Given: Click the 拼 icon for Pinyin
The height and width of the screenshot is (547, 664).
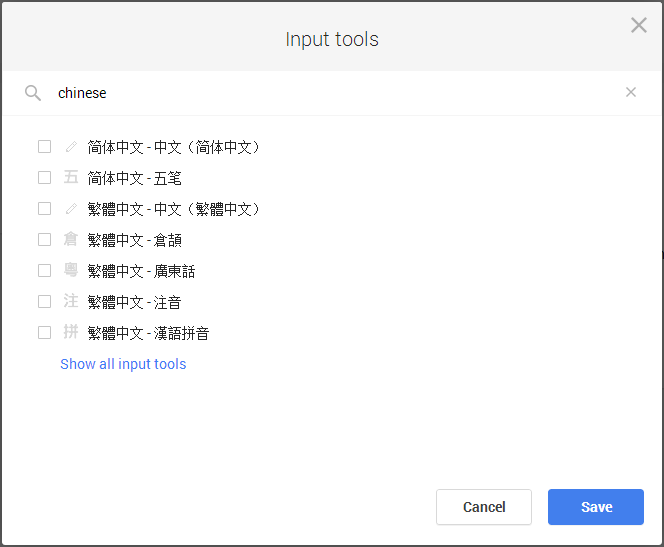Looking at the screenshot, I should point(71,332).
